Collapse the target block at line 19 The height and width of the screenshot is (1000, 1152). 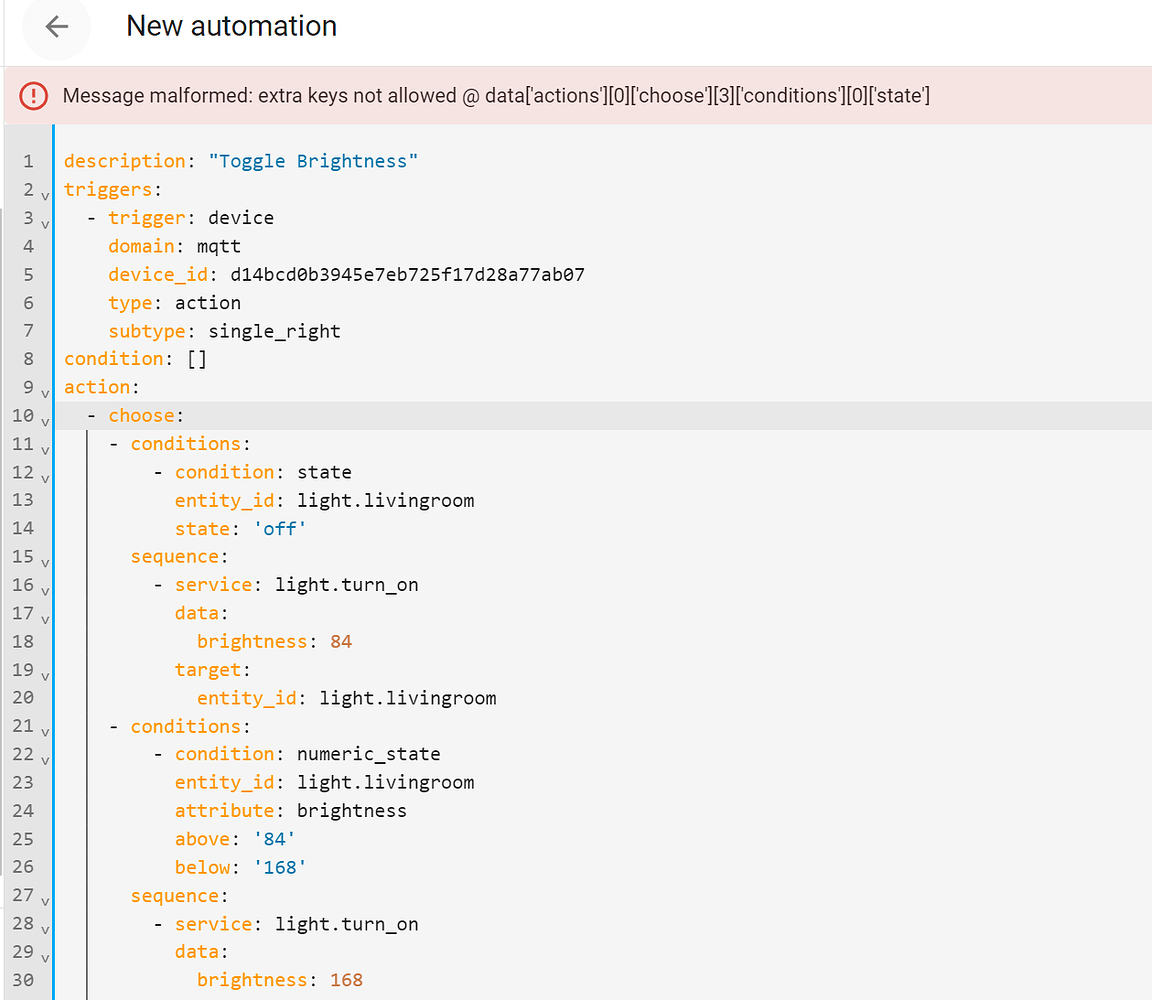click(x=44, y=675)
